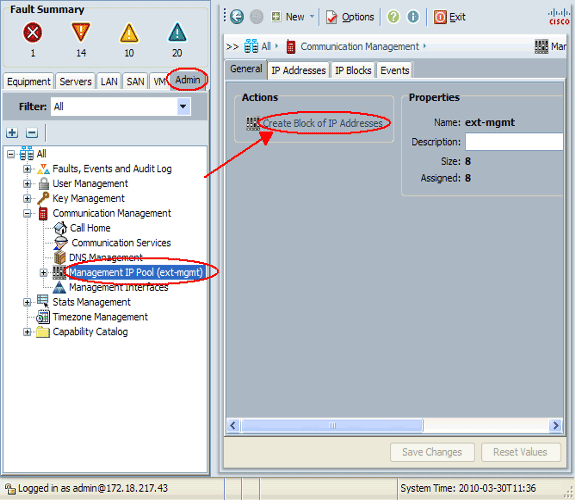Select Stats Management in the tree

[x=91, y=302]
